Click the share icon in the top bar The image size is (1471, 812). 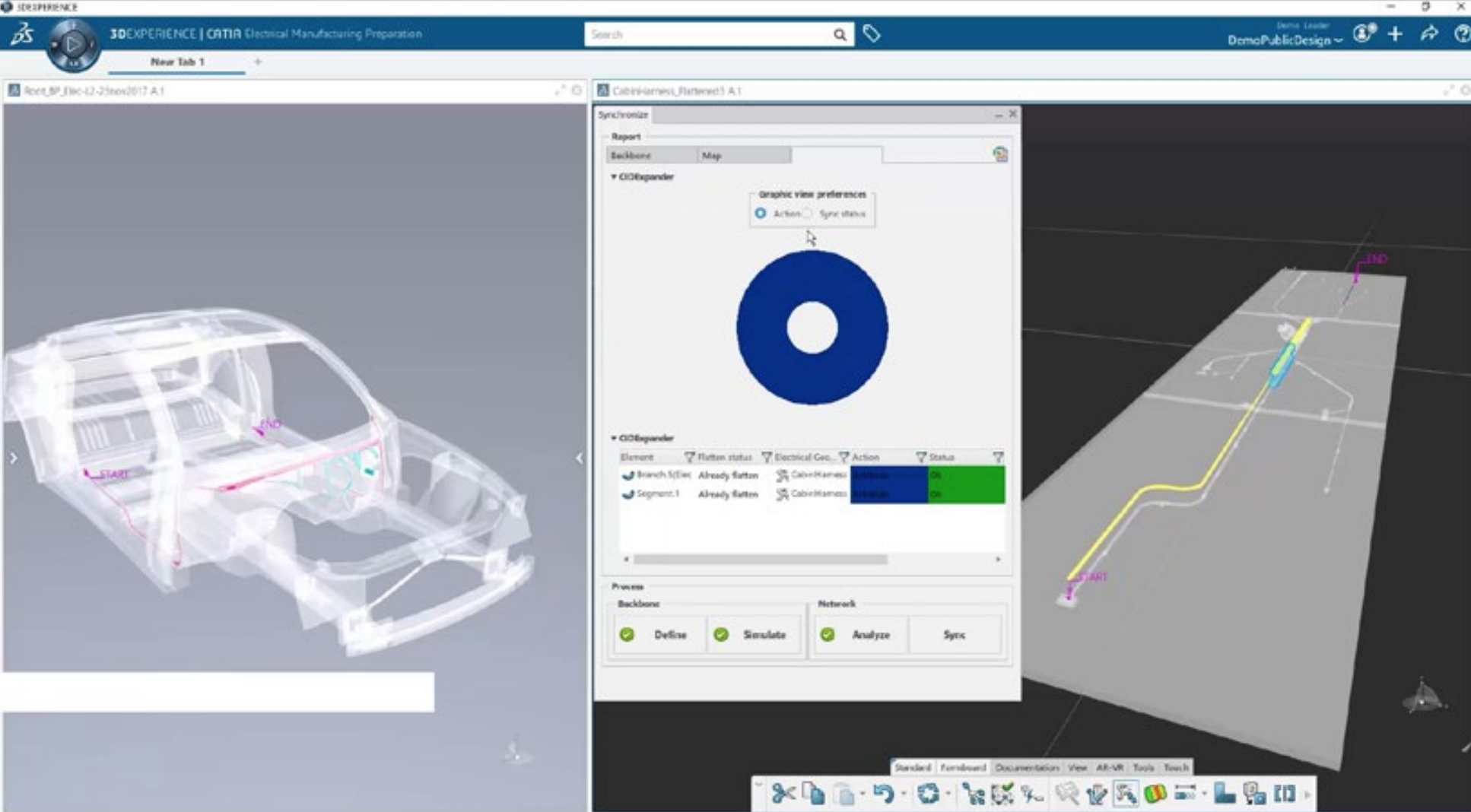click(x=1428, y=34)
